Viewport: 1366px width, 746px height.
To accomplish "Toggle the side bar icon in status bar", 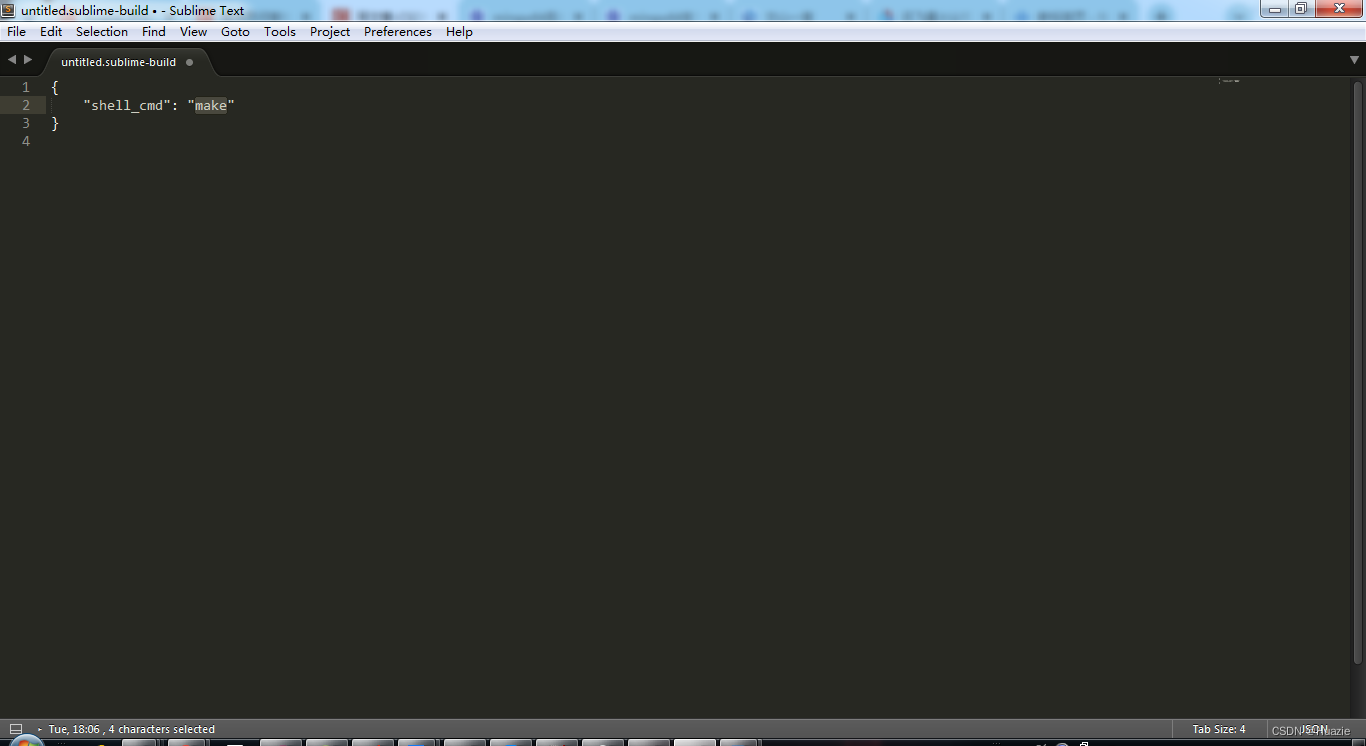I will click(x=16, y=729).
